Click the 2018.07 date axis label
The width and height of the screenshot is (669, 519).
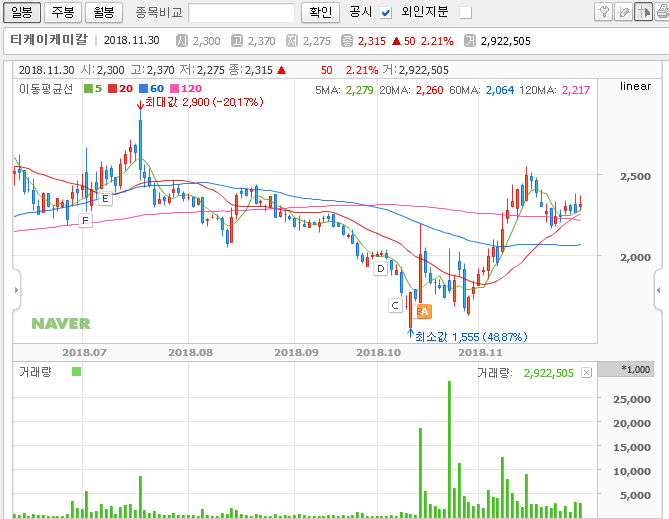tap(84, 353)
